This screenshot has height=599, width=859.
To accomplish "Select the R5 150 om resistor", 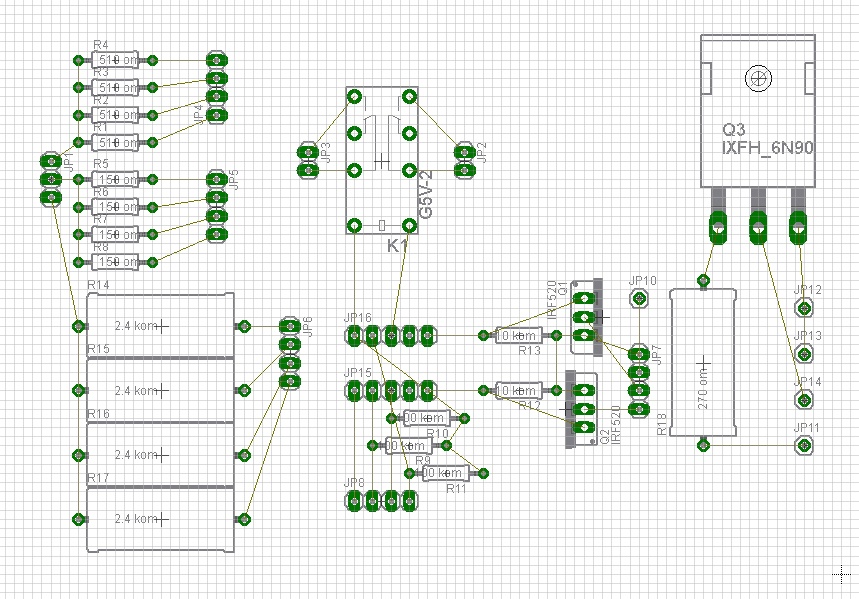I will (118, 180).
